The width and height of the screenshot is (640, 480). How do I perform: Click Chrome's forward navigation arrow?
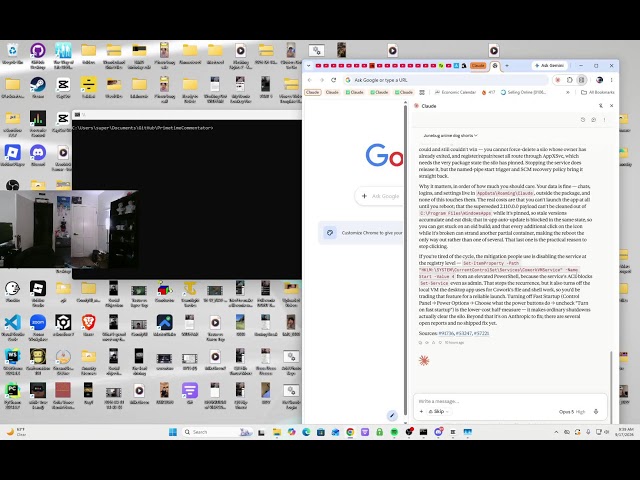click(x=322, y=80)
